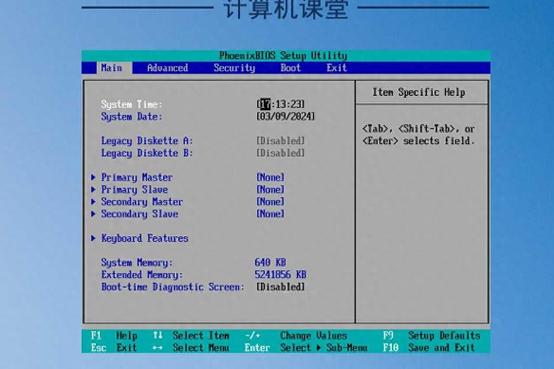
Task: Click the F10 Save and Exit shortcut
Action: pyautogui.click(x=429, y=348)
